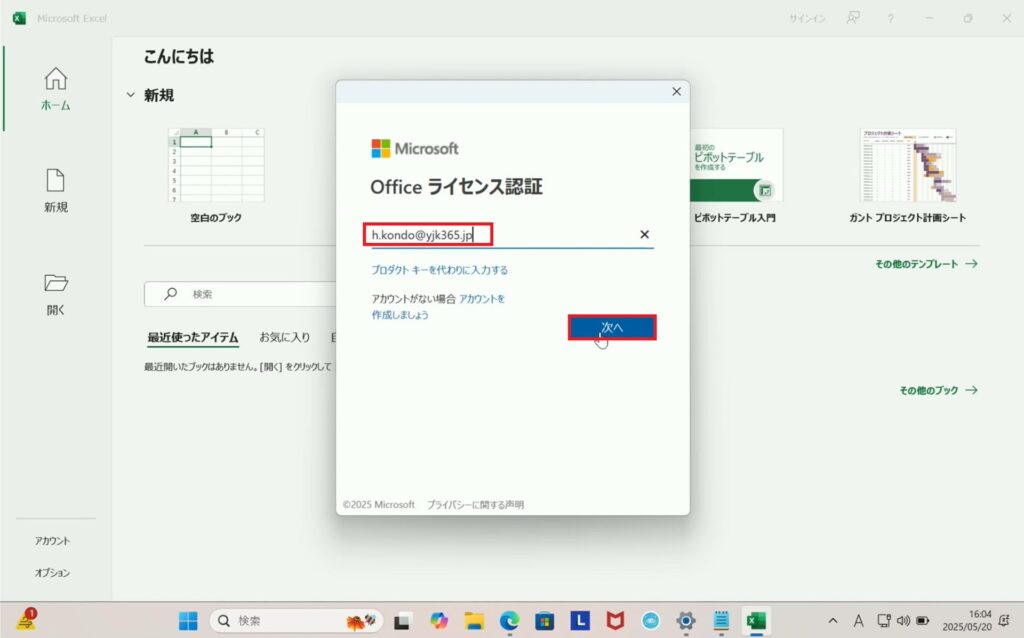This screenshot has width=1024, height=638.
Task: Go to ホーム in the Excel sidebar
Action: (x=56, y=89)
